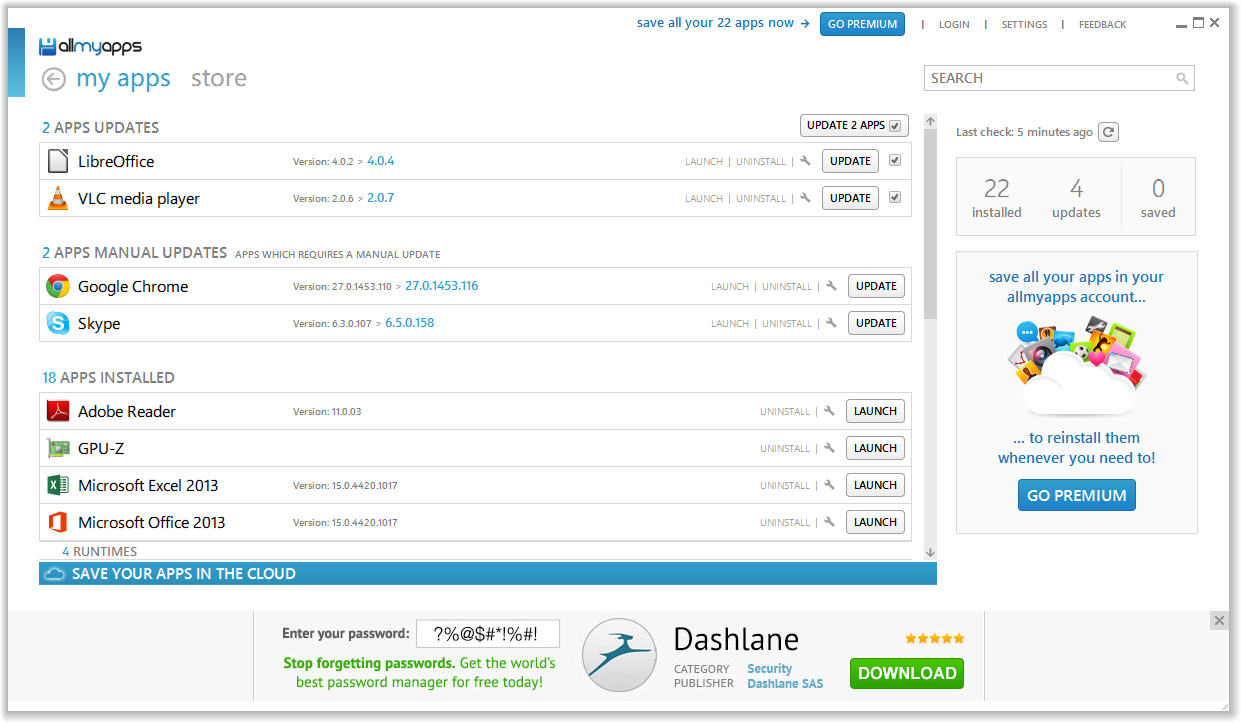Click the GPU-Z app icon
1241x723 pixels.
[58, 448]
